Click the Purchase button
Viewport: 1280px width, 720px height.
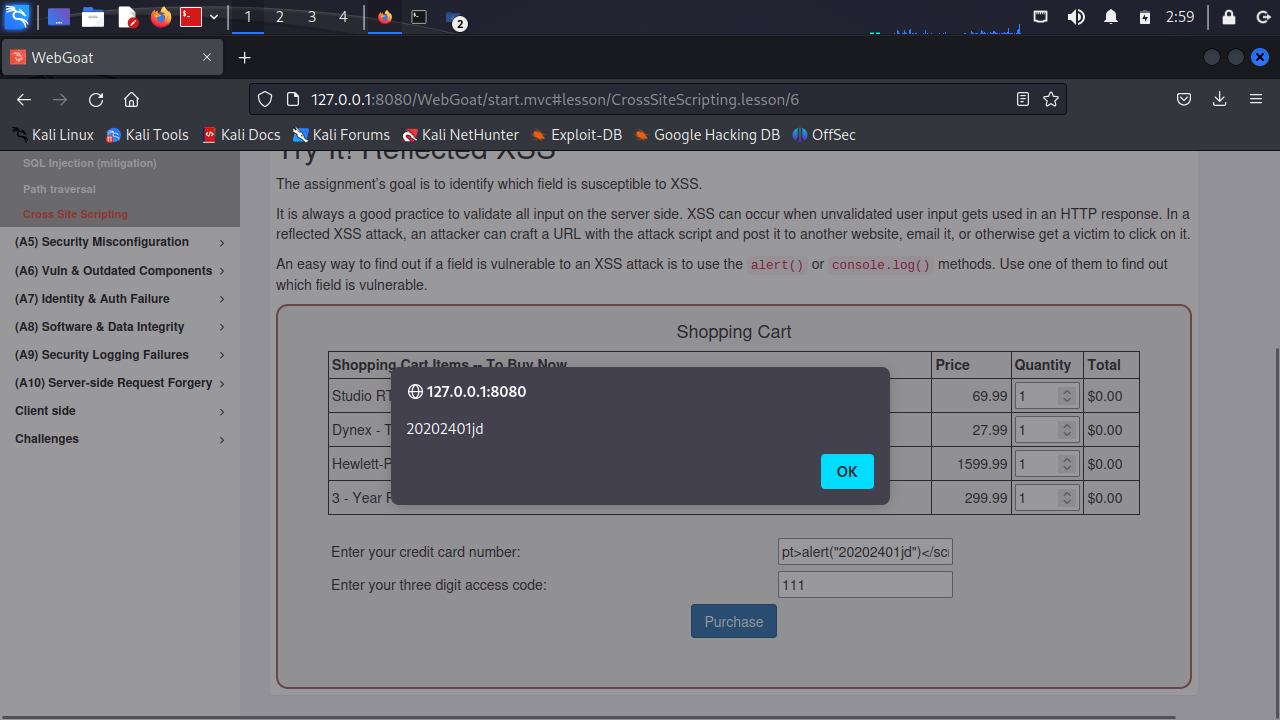click(x=734, y=621)
